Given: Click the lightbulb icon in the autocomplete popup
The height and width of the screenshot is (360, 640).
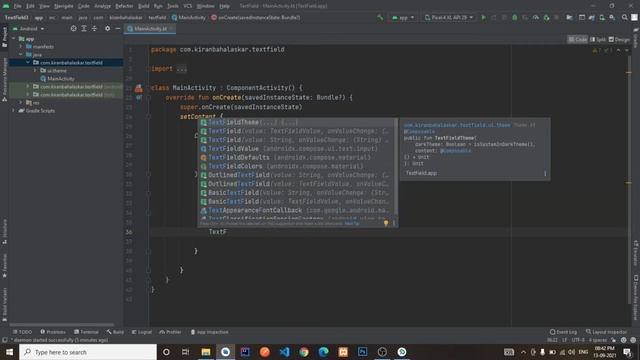Looking at the screenshot, I should (x=386, y=223).
